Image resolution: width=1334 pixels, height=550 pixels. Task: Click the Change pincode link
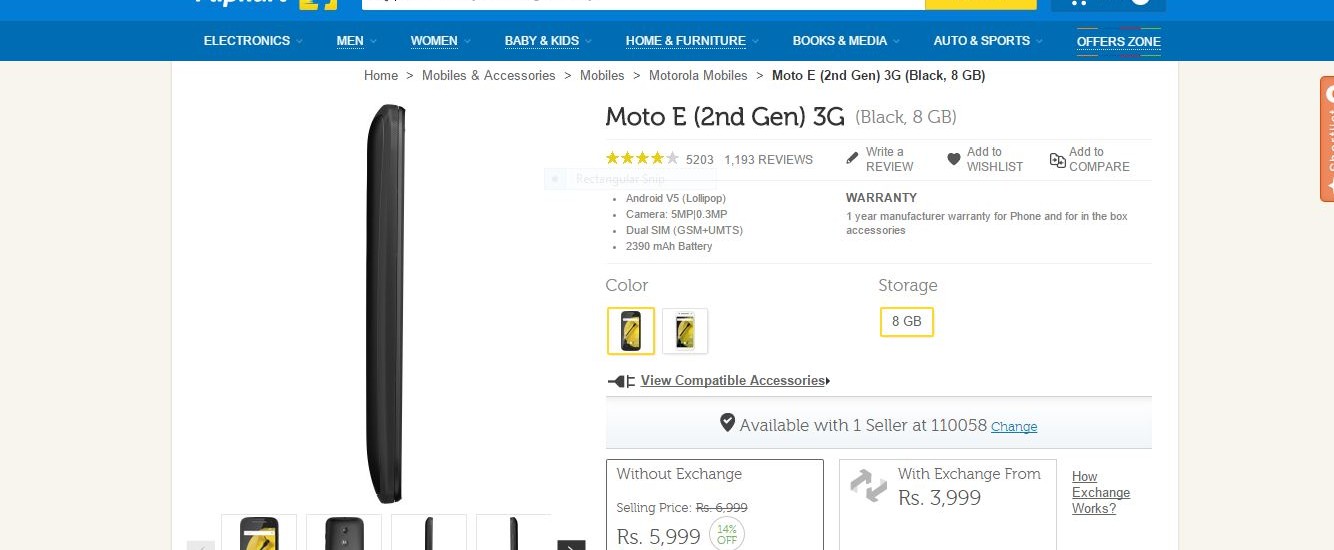[1013, 427]
